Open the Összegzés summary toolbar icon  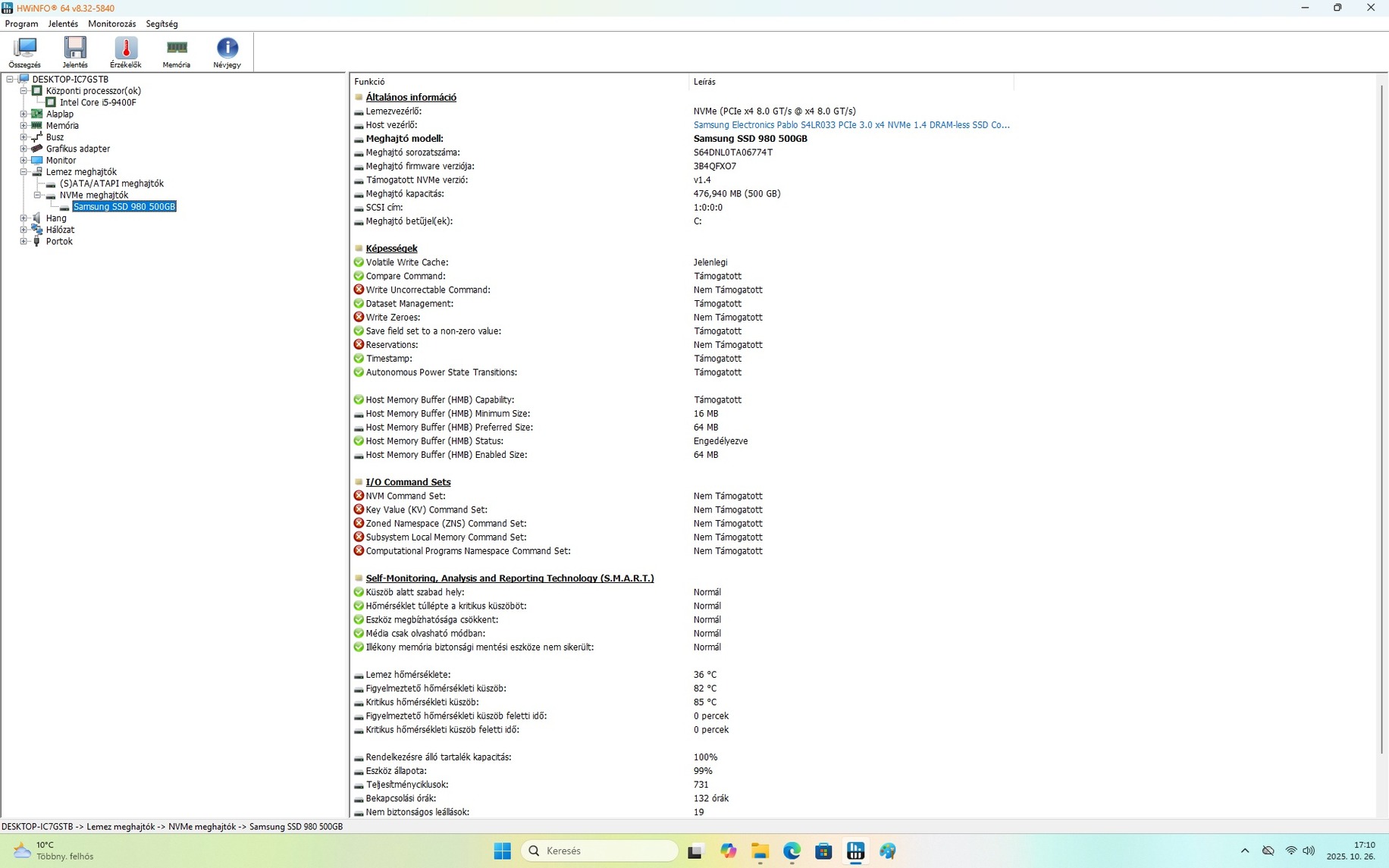25,52
